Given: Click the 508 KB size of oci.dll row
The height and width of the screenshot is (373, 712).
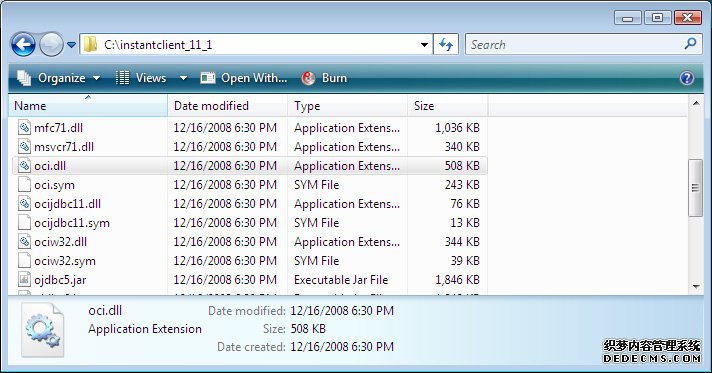Looking at the screenshot, I should pyautogui.click(x=462, y=166).
